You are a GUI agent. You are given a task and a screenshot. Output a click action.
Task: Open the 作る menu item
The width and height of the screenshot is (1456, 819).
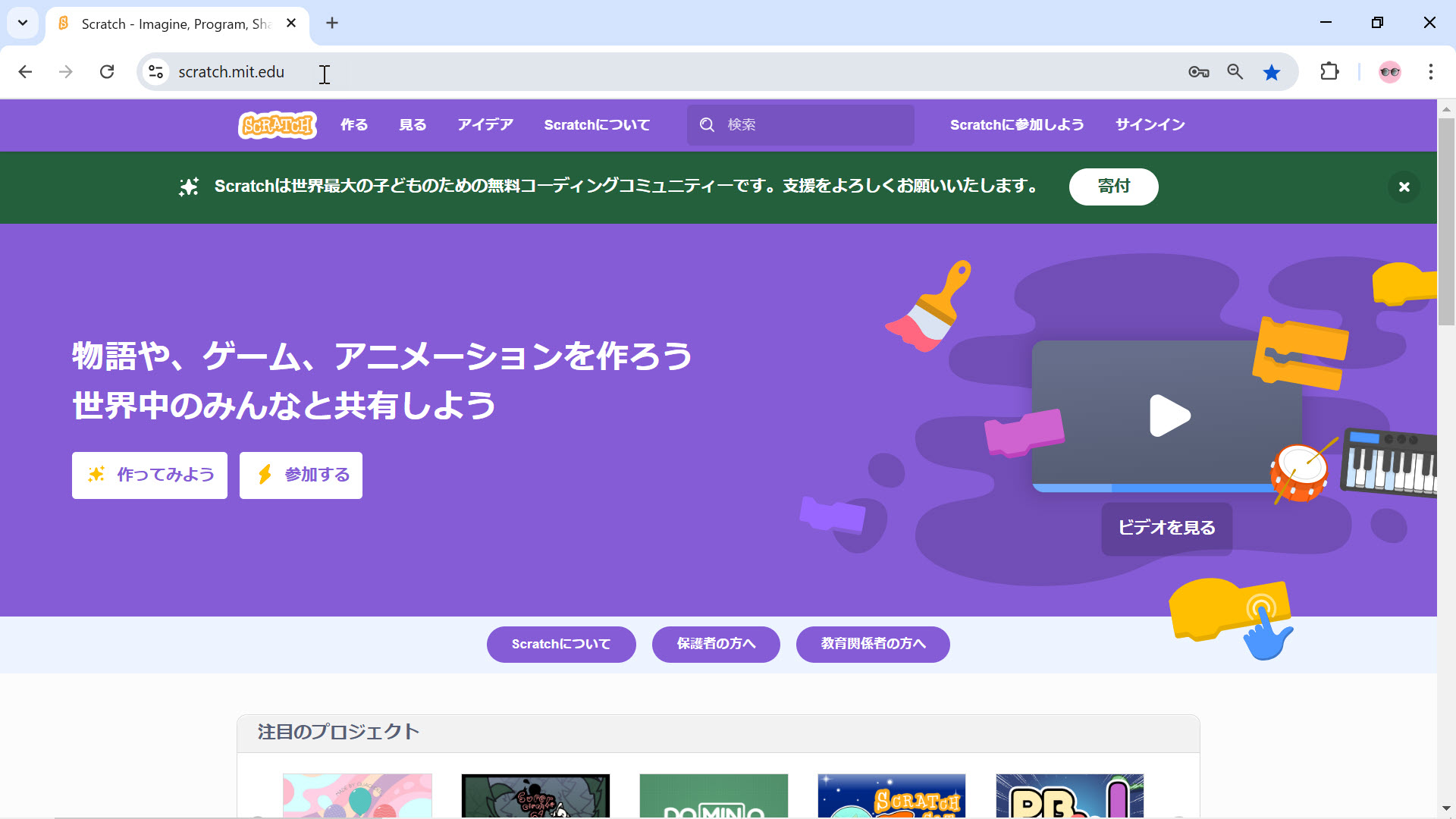tap(354, 124)
